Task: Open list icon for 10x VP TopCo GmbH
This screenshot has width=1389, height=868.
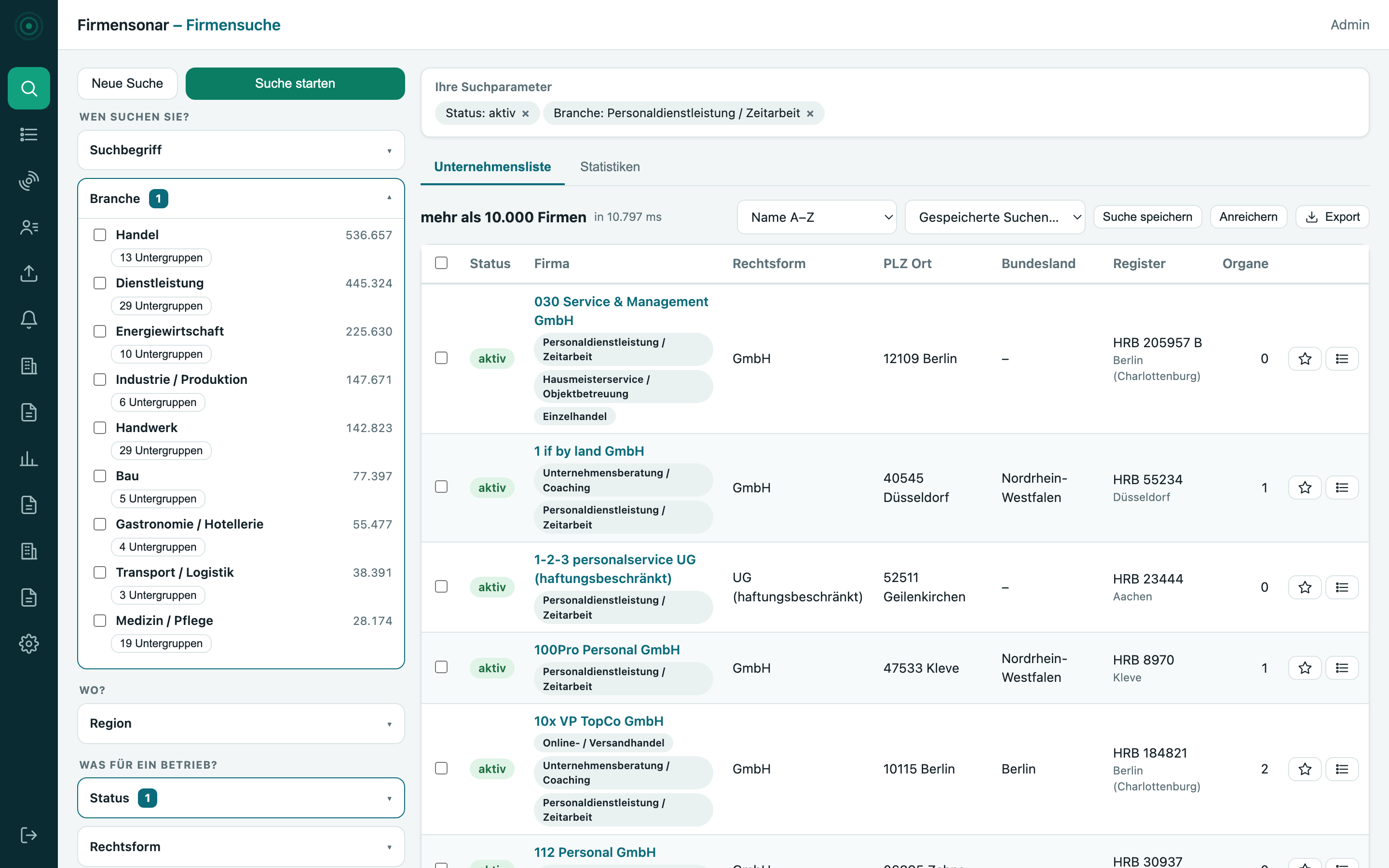Action: (1342, 769)
